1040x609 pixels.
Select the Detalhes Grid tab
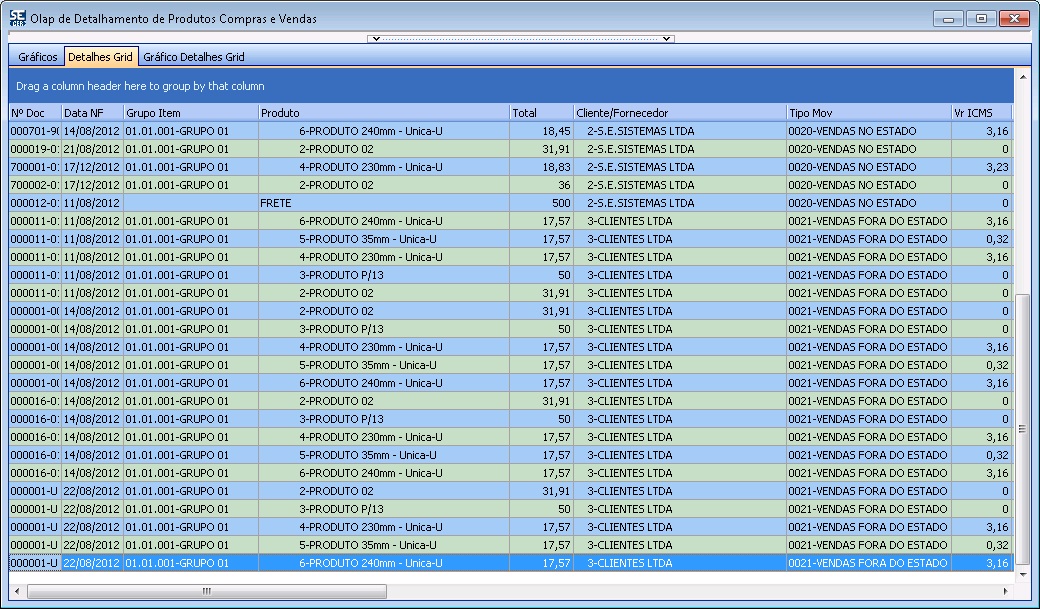pos(100,57)
